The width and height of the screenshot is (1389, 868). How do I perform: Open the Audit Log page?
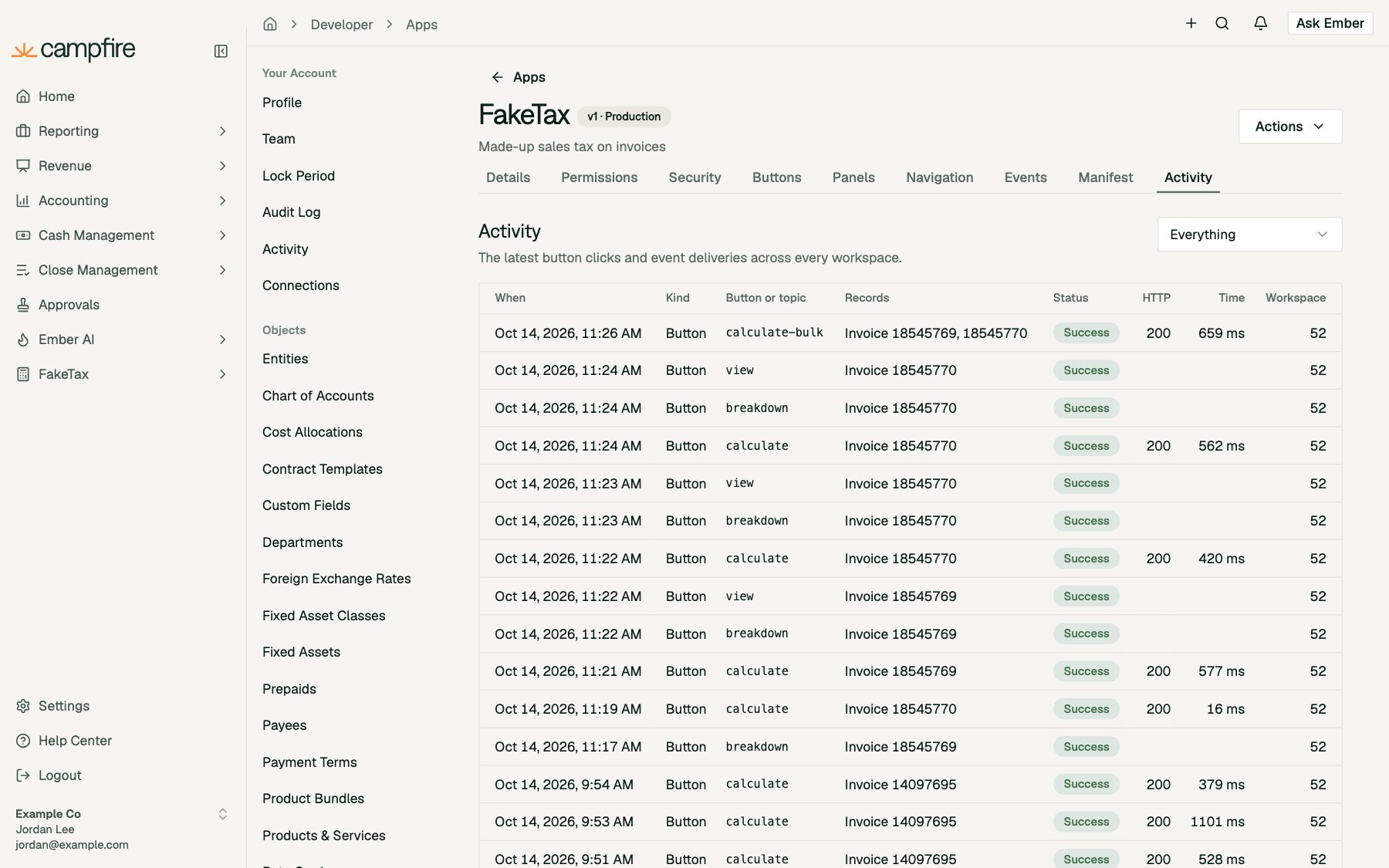tap(291, 212)
